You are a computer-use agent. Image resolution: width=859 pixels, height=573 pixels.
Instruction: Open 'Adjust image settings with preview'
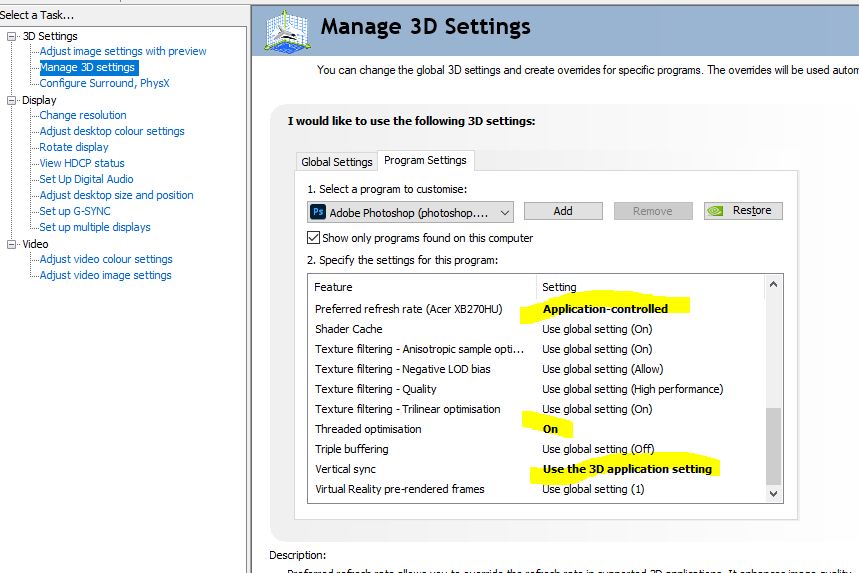pos(123,51)
